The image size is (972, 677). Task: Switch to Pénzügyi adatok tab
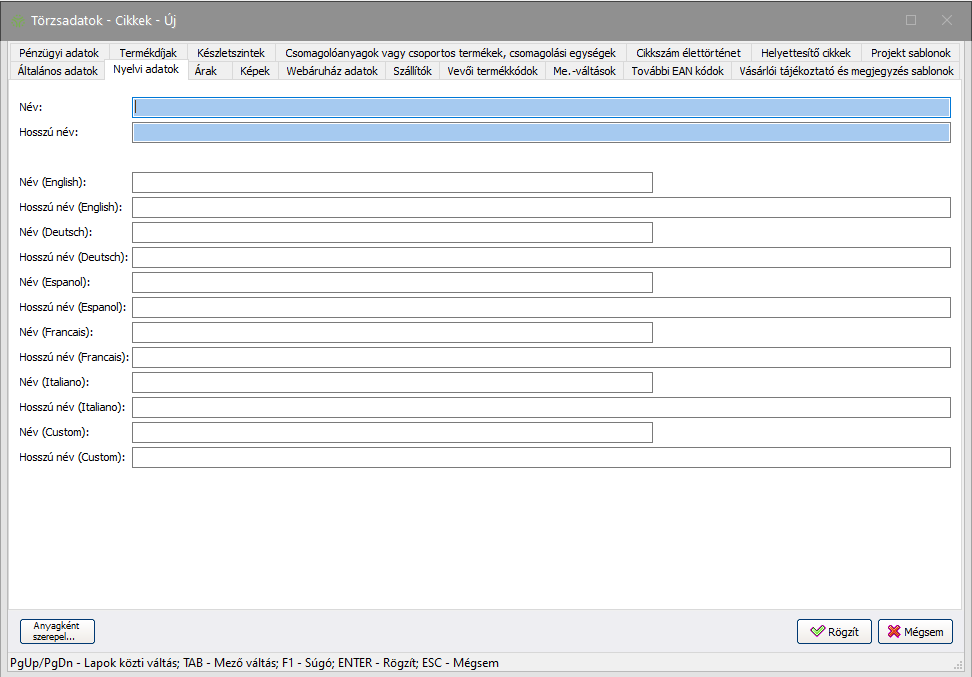tap(59, 53)
